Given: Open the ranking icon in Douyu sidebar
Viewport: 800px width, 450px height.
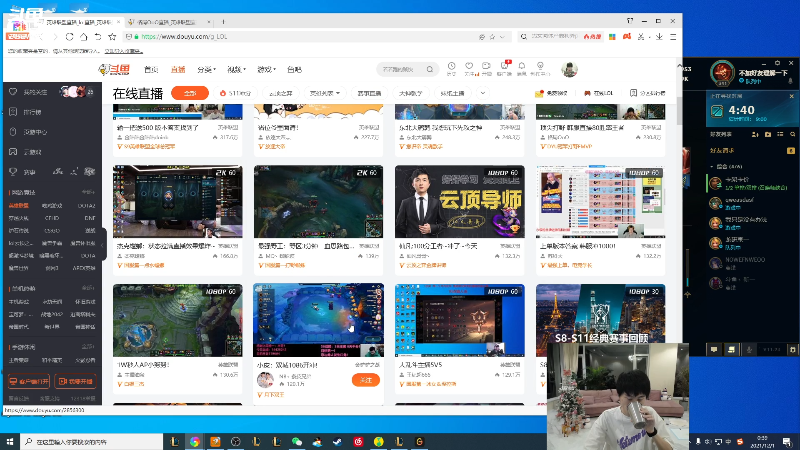Looking at the screenshot, I should click(13, 112).
